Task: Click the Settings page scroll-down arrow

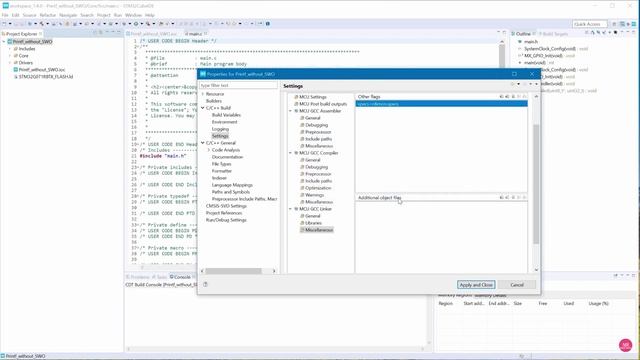Action: 536,270
